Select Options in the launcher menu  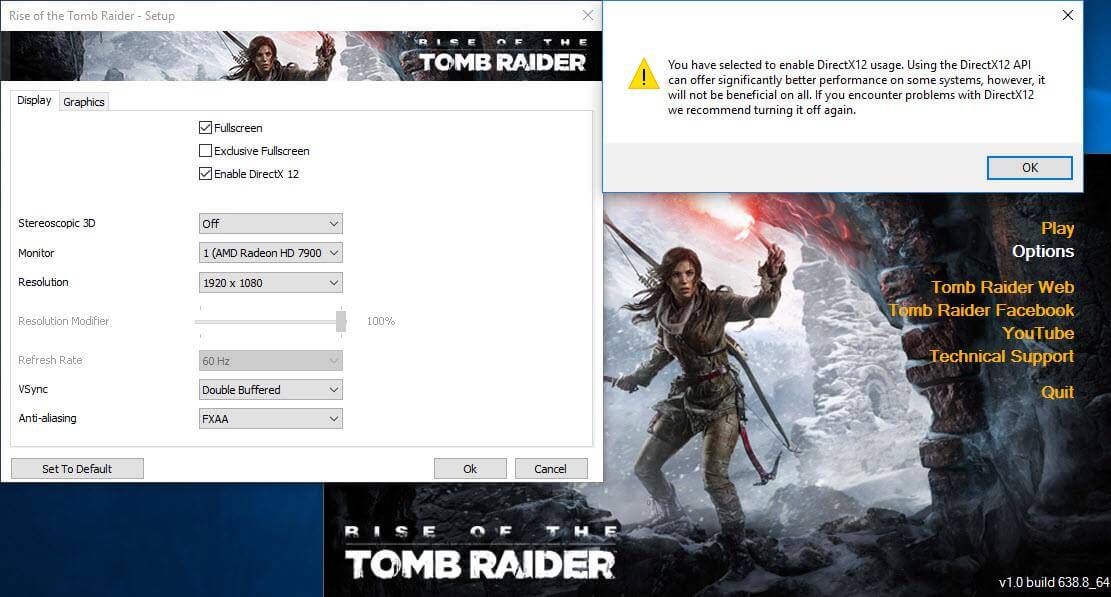click(x=1043, y=251)
